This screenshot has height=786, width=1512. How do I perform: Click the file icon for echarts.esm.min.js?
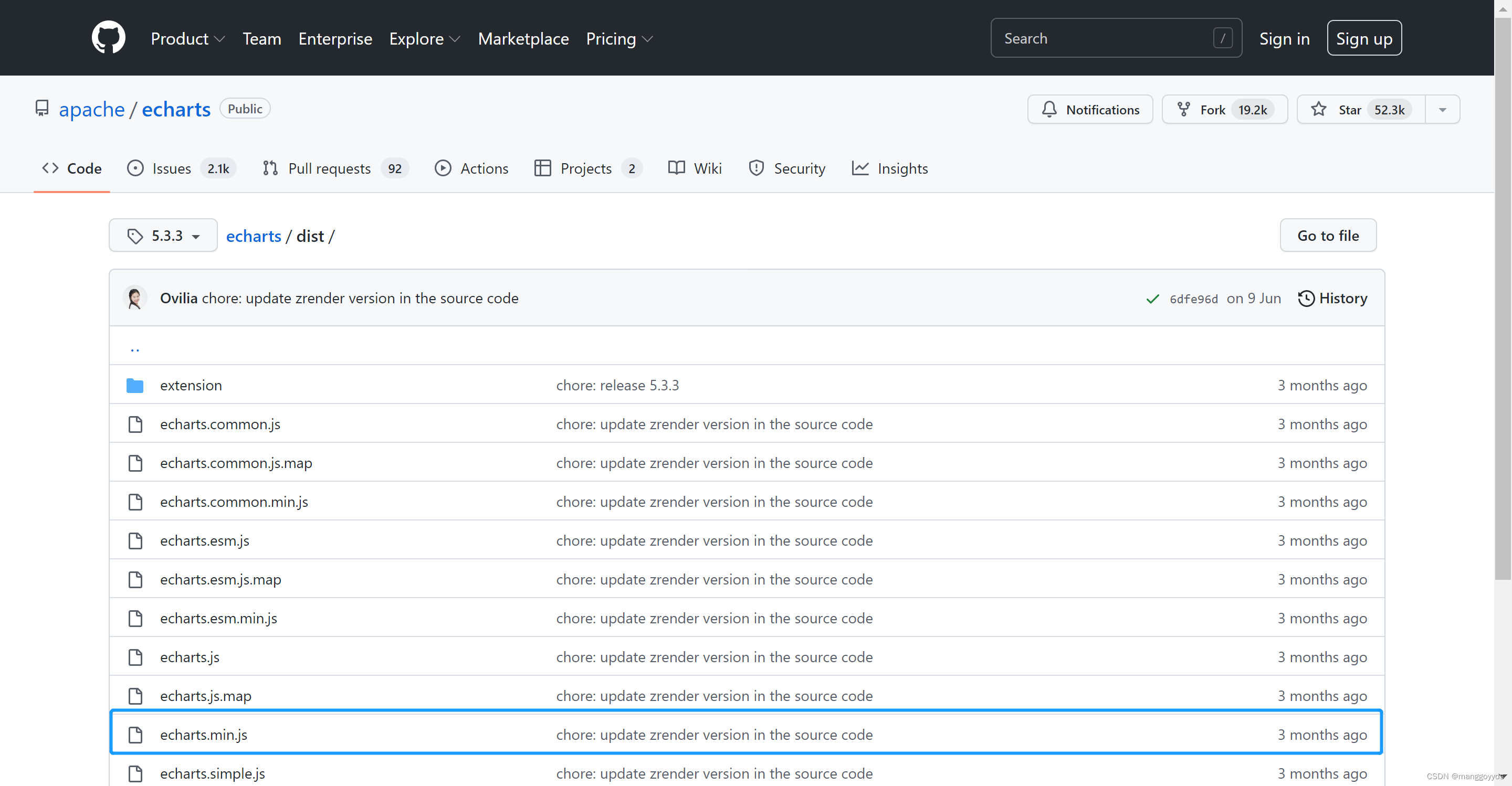[135, 618]
